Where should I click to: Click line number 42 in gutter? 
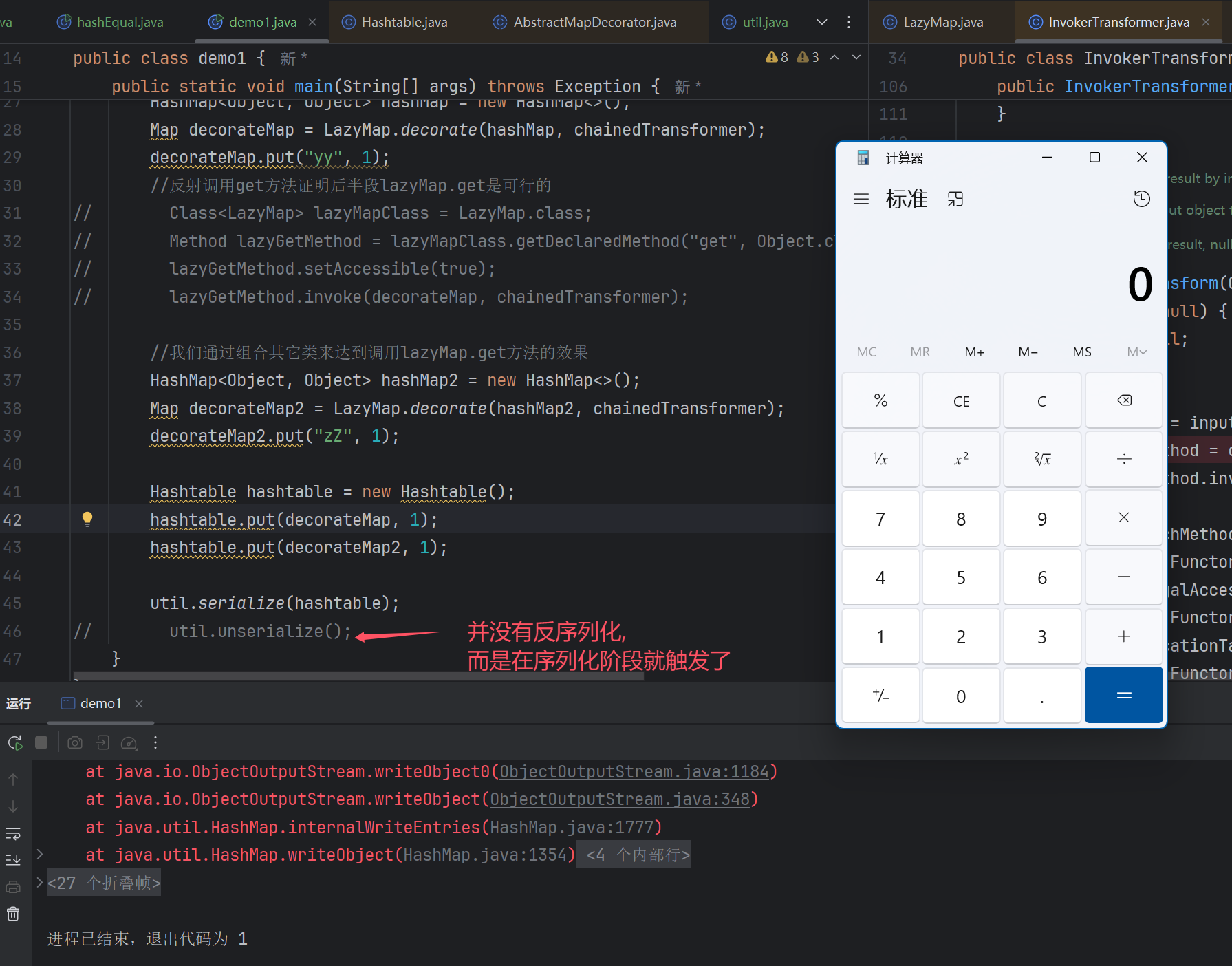click(x=12, y=520)
